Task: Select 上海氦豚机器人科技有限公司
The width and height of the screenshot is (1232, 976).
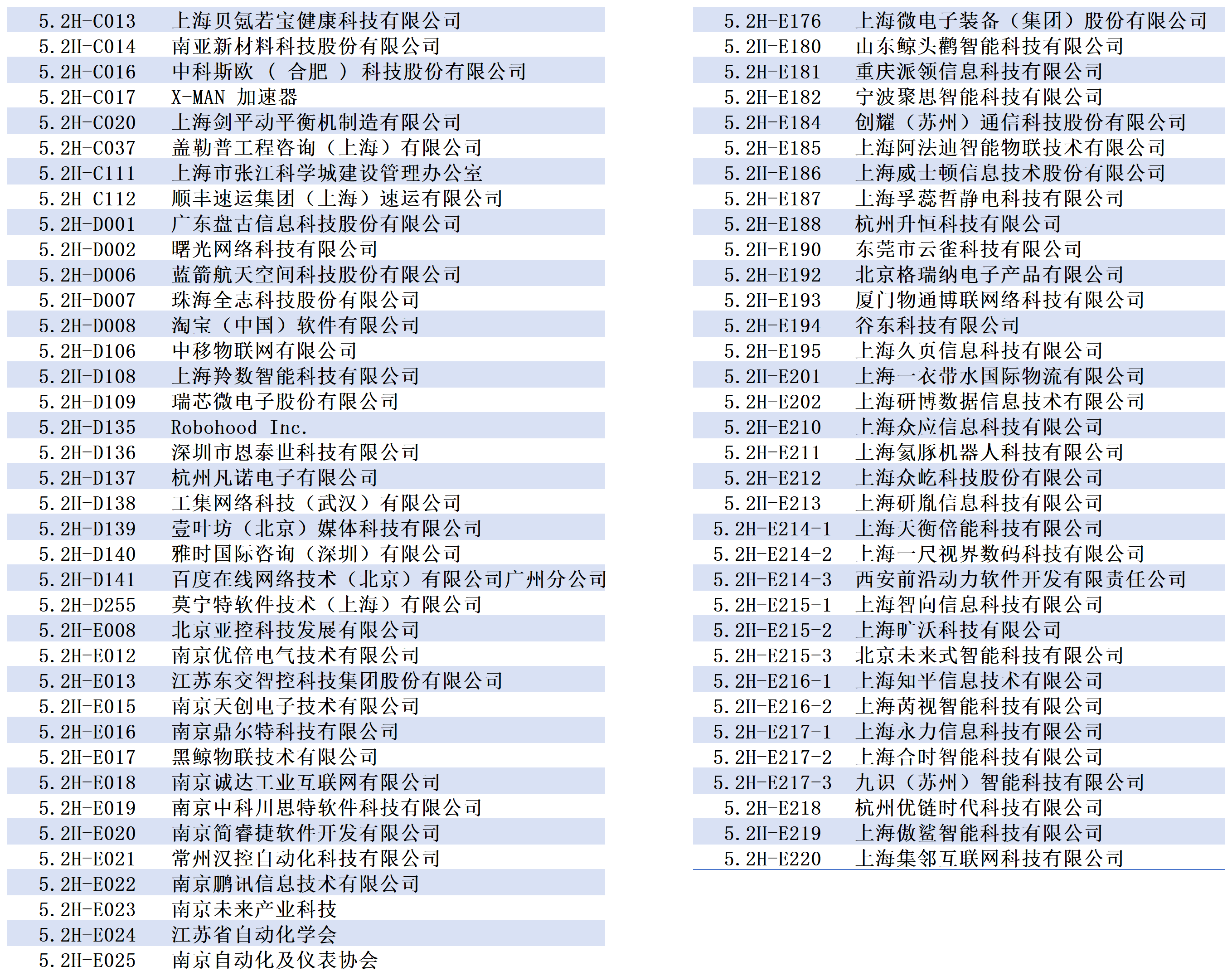Action: click(x=989, y=452)
